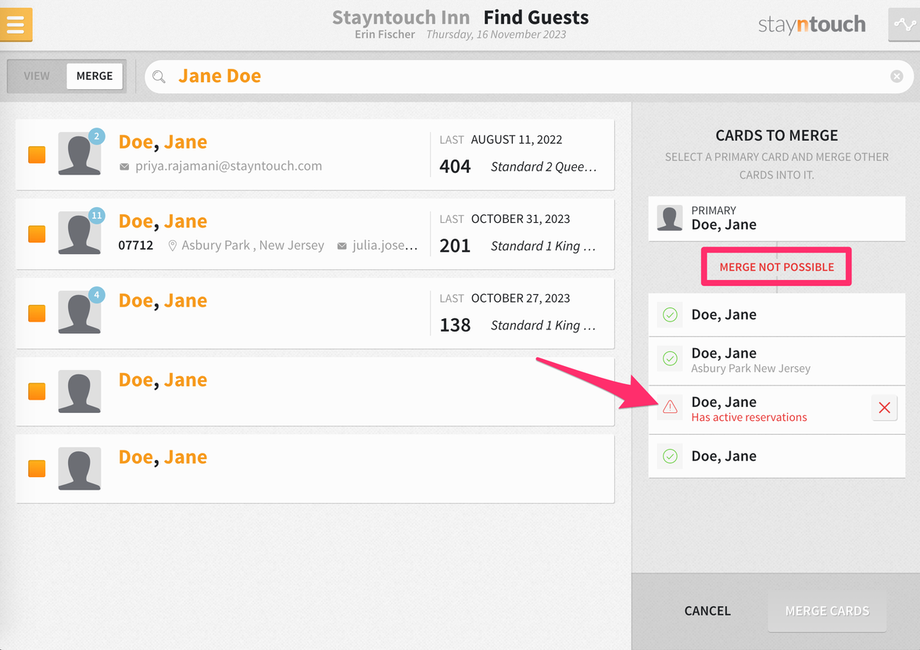920x650 pixels.
Task: Click avatar with stay count badge 2
Action: point(80,153)
